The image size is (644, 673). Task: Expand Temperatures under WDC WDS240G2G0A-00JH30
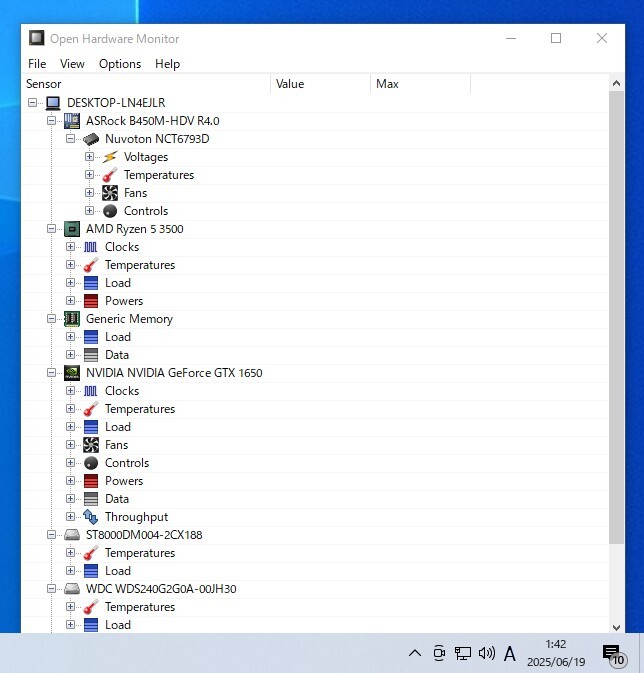[x=70, y=607]
